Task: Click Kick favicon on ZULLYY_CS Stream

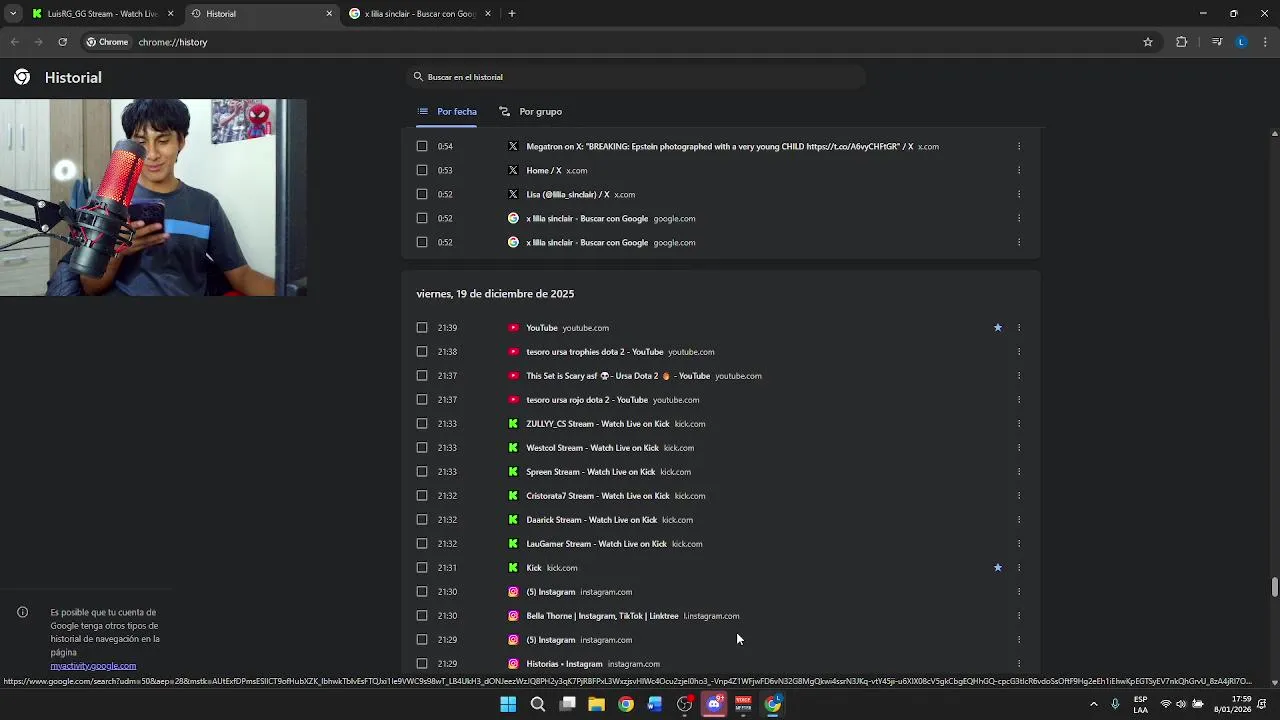Action: (x=513, y=423)
